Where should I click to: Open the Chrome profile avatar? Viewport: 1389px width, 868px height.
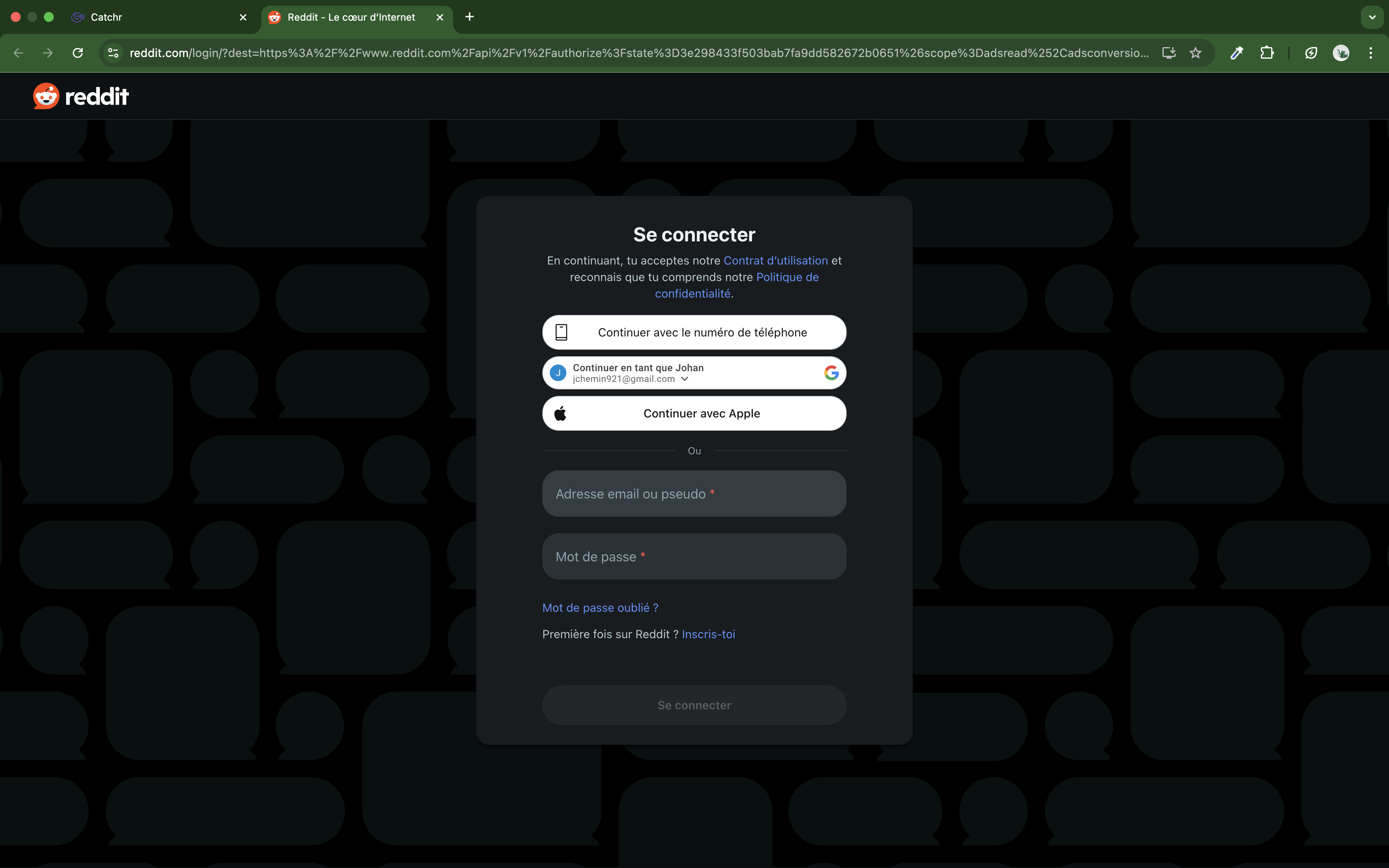[x=1341, y=53]
